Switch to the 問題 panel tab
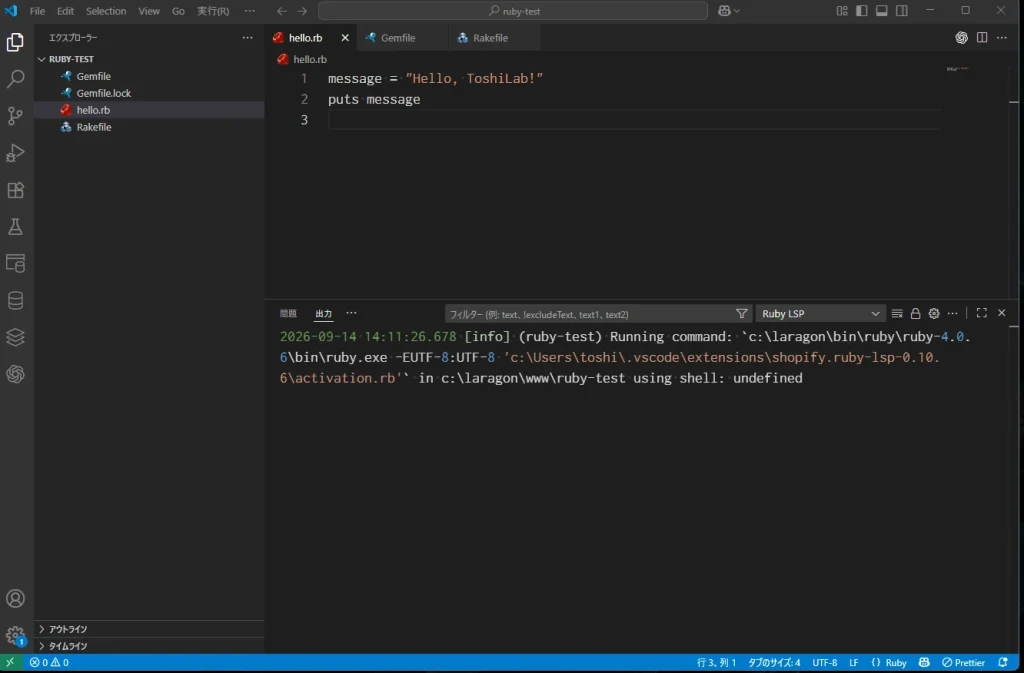The image size is (1024, 673). click(288, 313)
